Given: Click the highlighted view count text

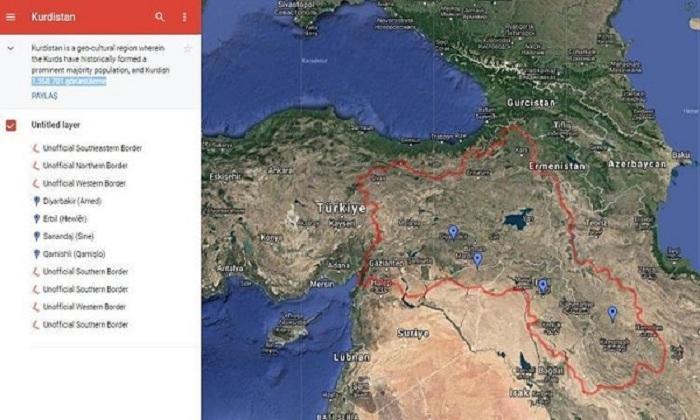Looking at the screenshot, I should [x=68, y=82].
